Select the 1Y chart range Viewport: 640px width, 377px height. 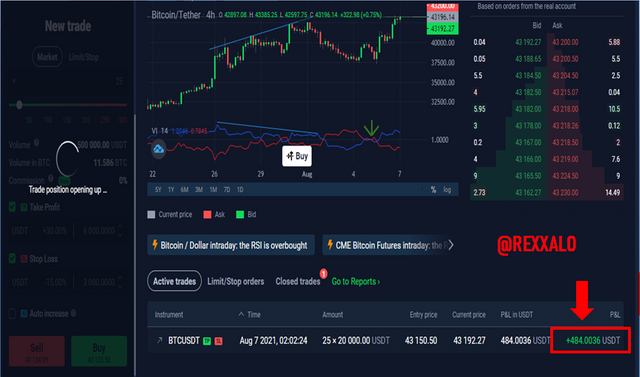[x=171, y=190]
